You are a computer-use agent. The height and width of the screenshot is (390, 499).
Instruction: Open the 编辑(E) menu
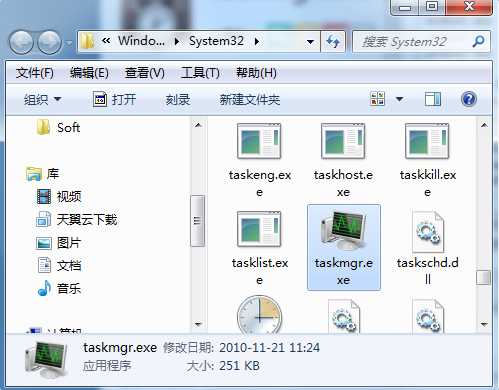(89, 73)
